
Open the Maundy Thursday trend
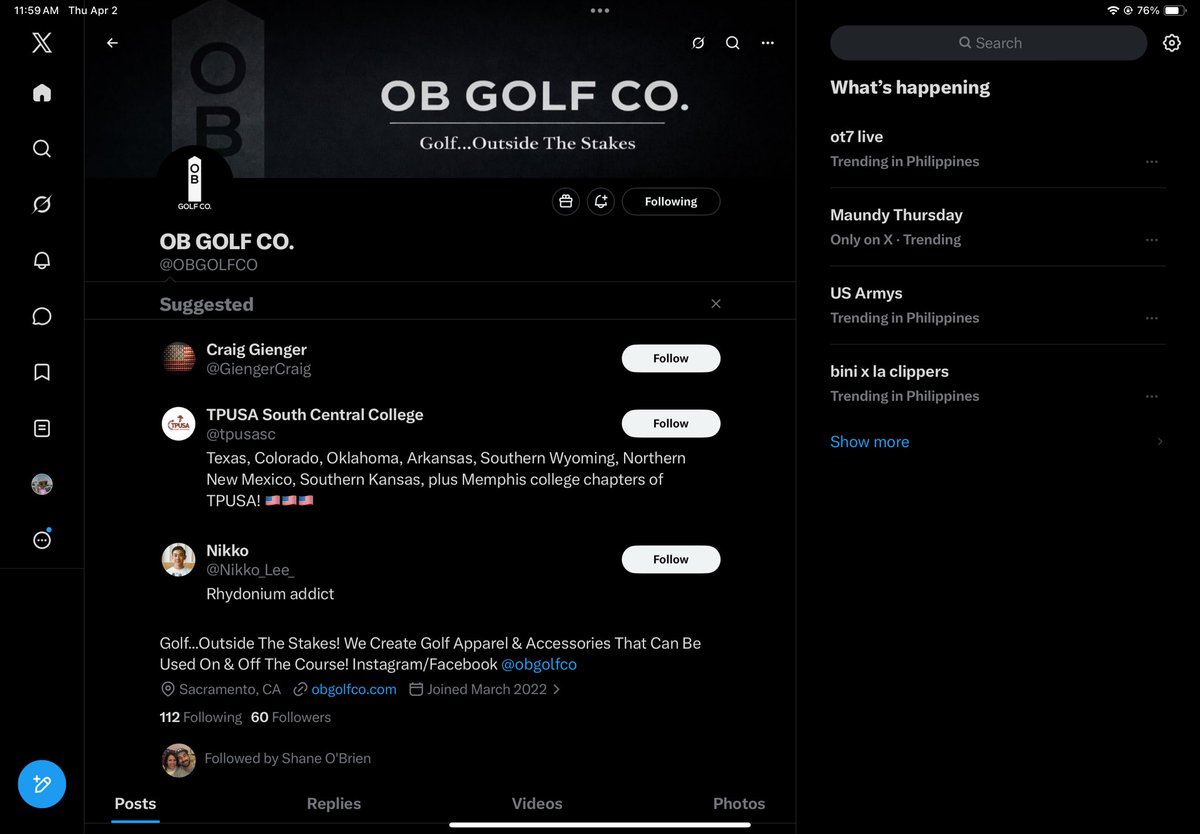click(x=998, y=226)
